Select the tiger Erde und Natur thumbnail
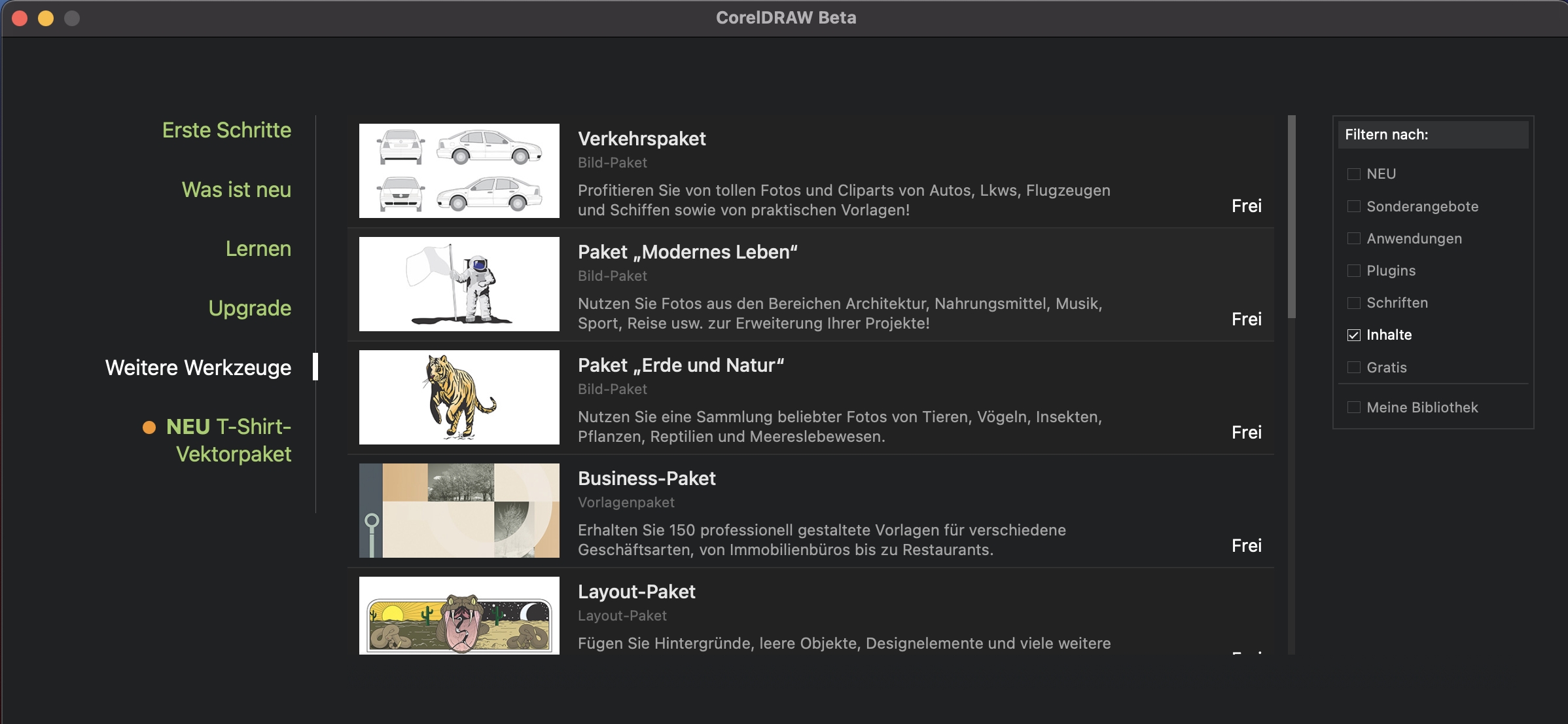 point(459,397)
